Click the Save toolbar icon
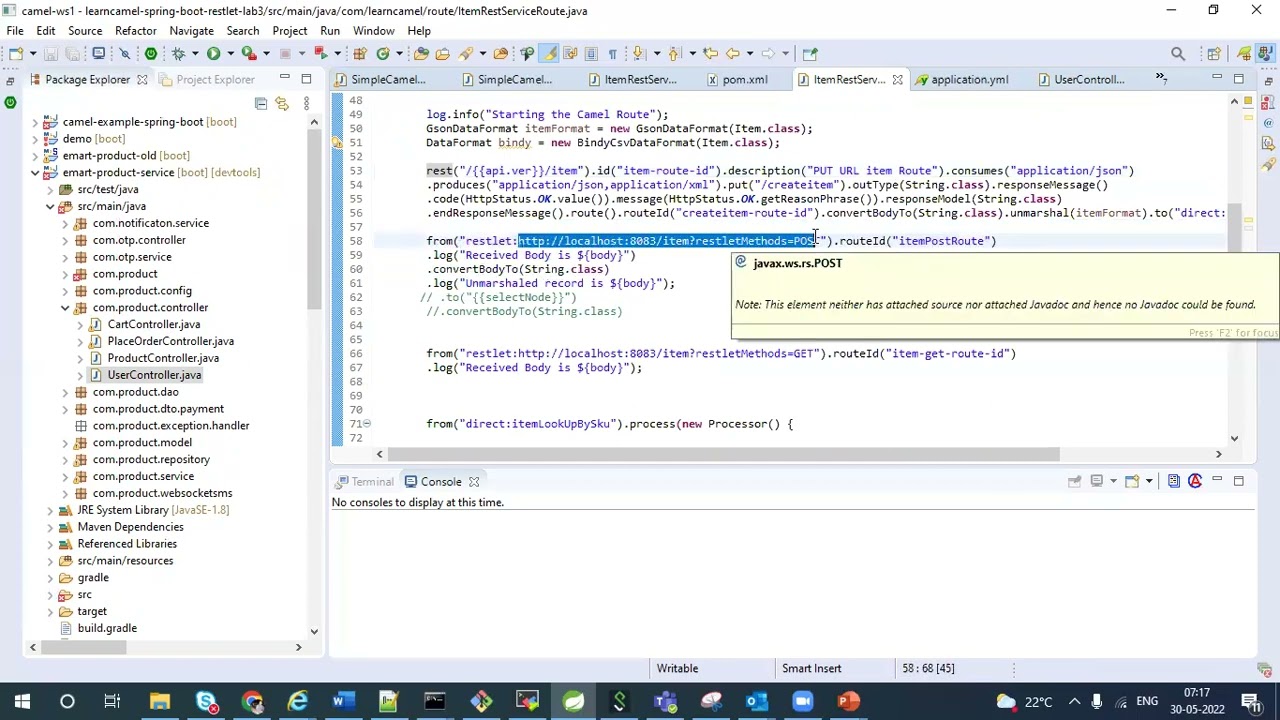1280x720 pixels. coord(50,53)
